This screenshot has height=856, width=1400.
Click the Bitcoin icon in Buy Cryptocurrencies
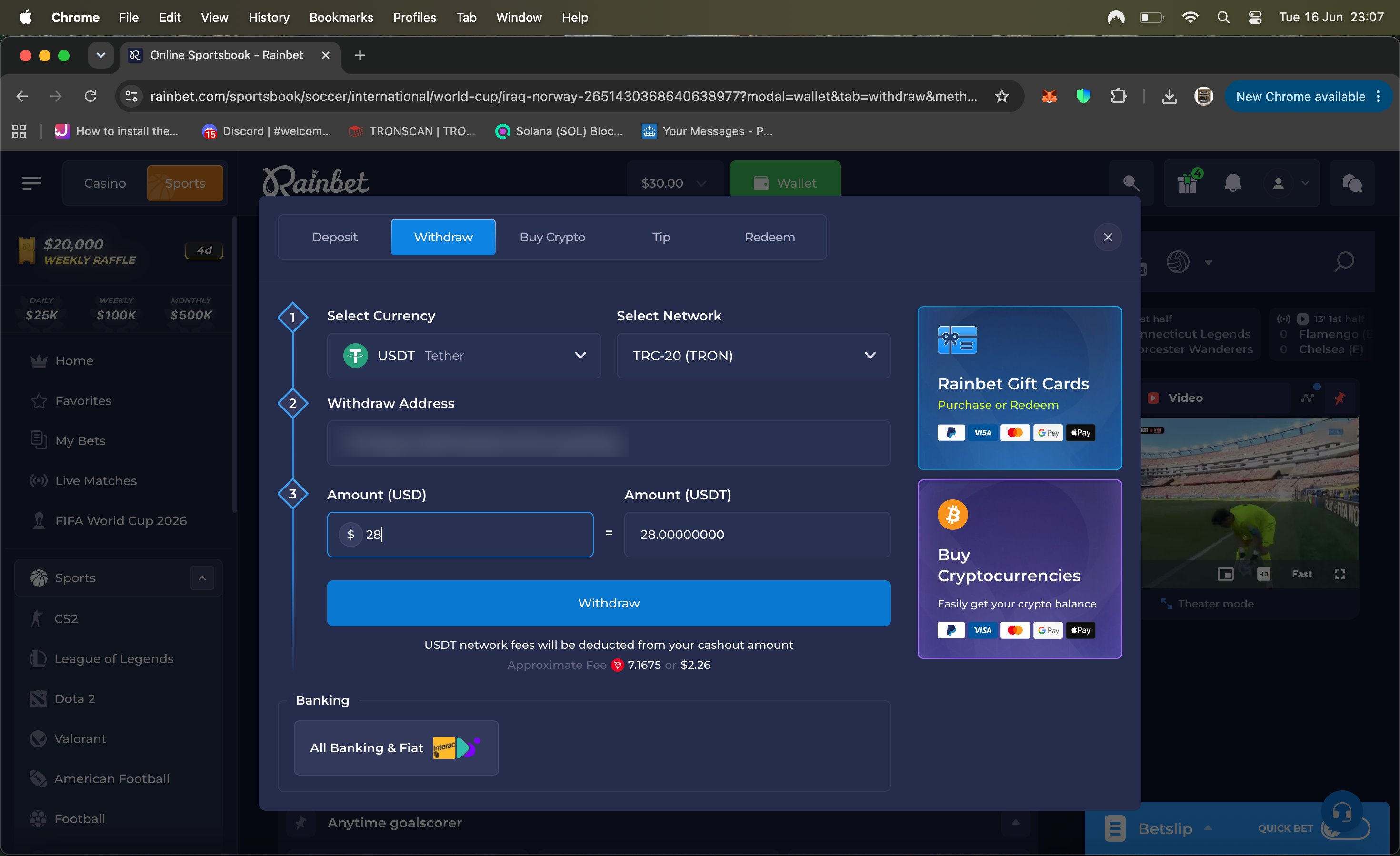952,515
